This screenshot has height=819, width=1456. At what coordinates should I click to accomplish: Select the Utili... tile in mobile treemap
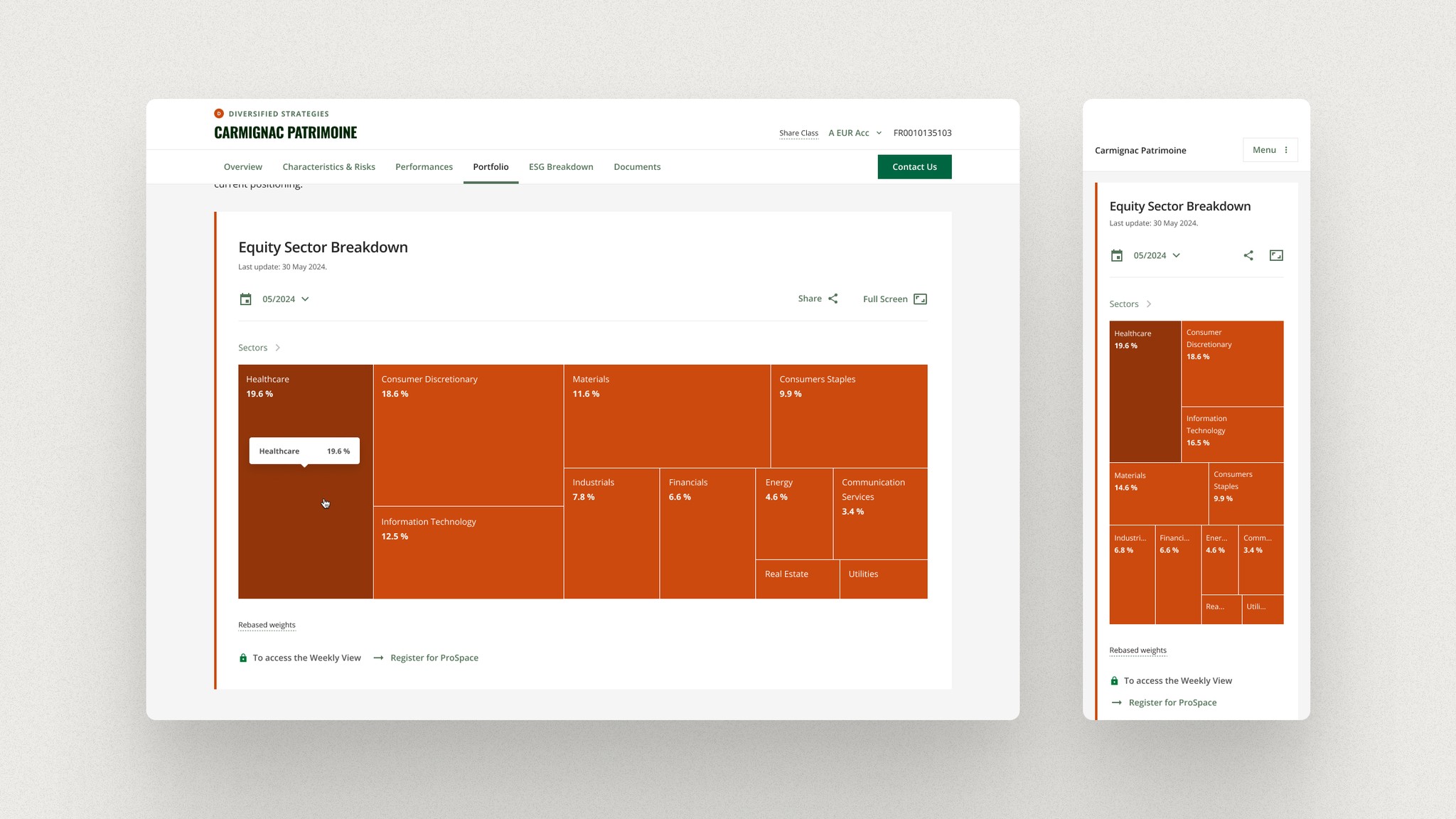pyautogui.click(x=1263, y=610)
